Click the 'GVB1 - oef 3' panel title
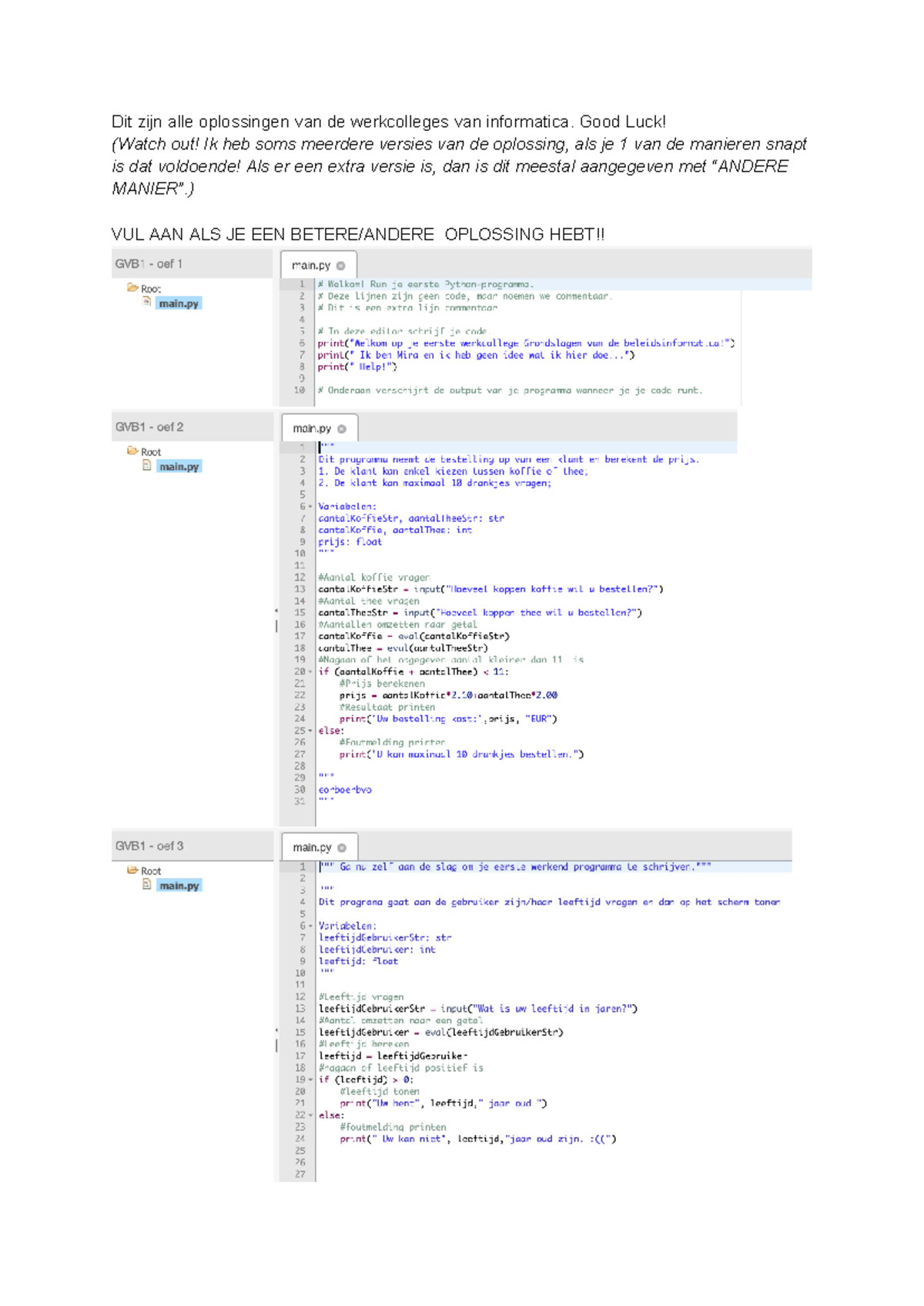 click(x=149, y=846)
